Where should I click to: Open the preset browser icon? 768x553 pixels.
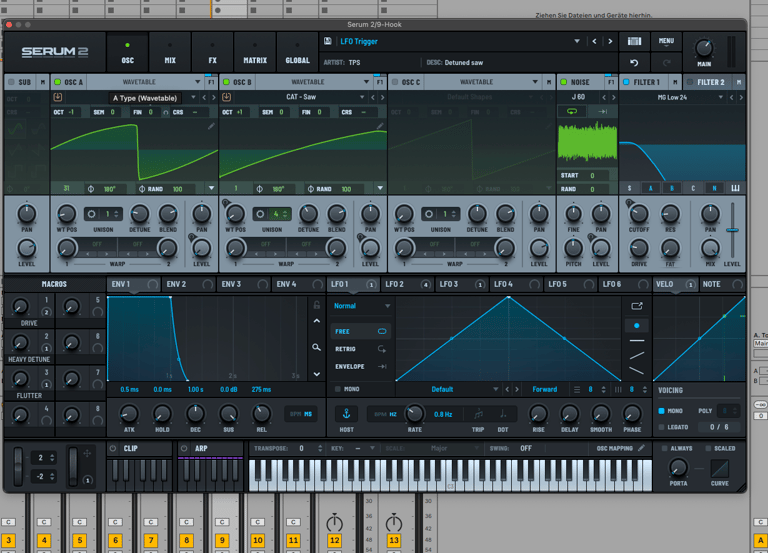tap(634, 41)
